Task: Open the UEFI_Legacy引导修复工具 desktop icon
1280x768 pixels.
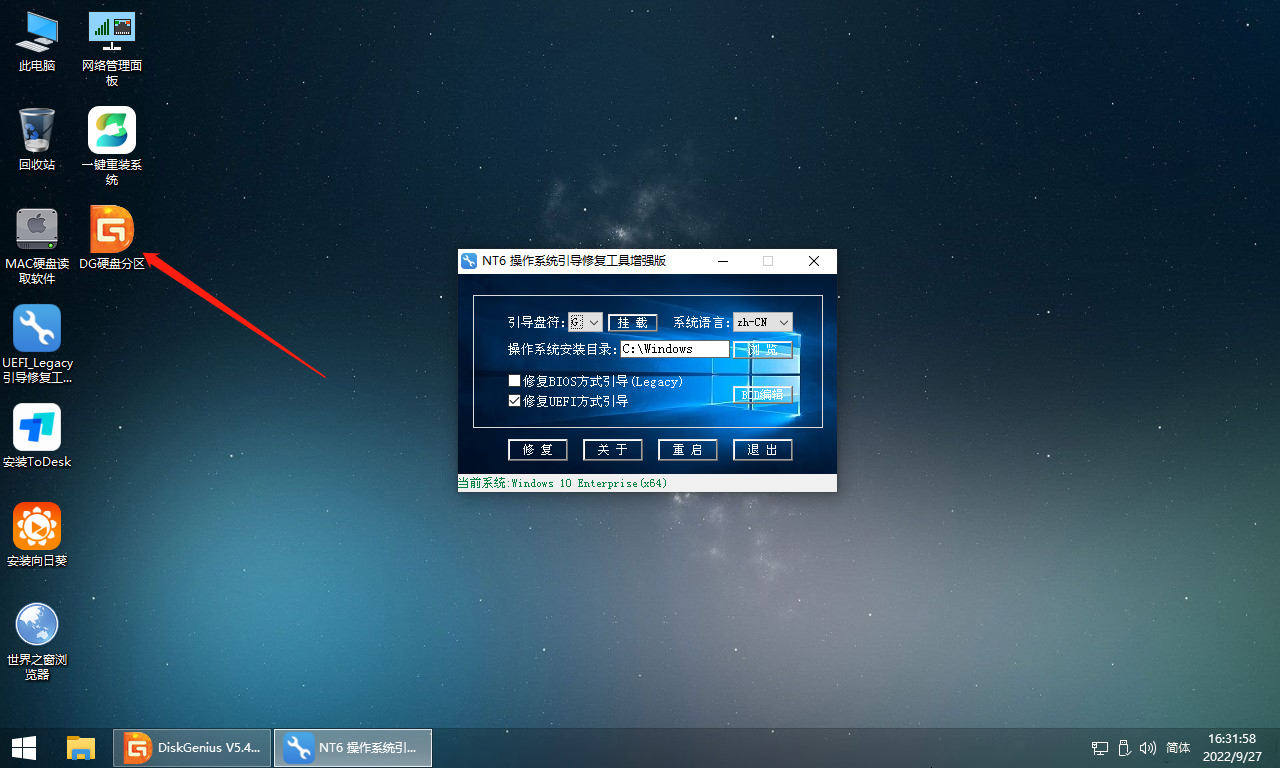Action: [37, 329]
